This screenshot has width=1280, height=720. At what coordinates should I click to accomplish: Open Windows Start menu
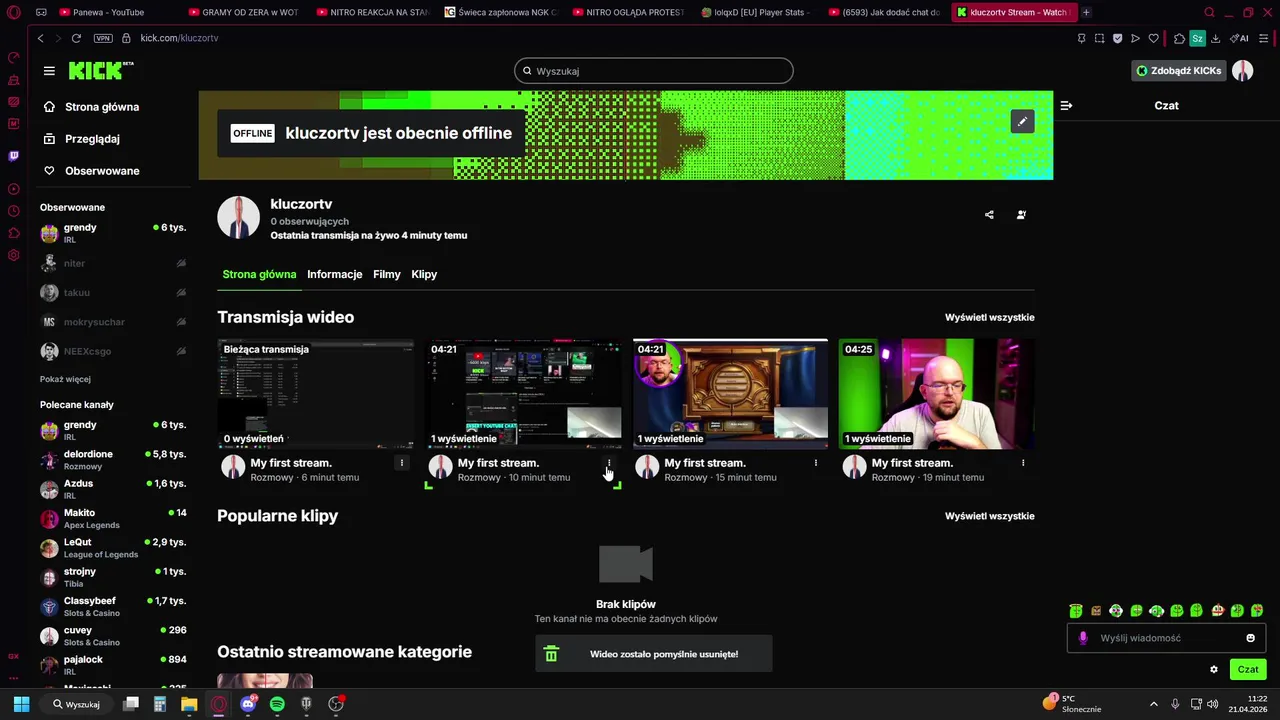[x=21, y=704]
